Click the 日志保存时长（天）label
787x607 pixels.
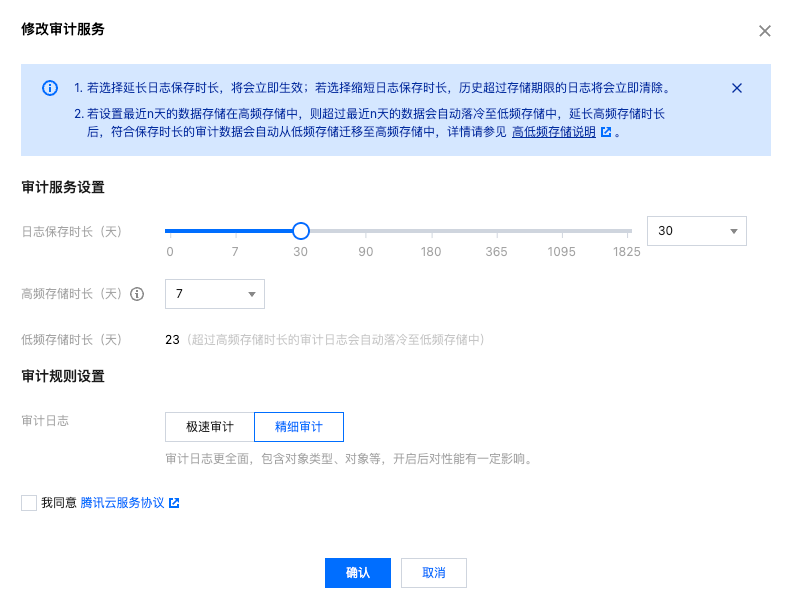point(71,231)
